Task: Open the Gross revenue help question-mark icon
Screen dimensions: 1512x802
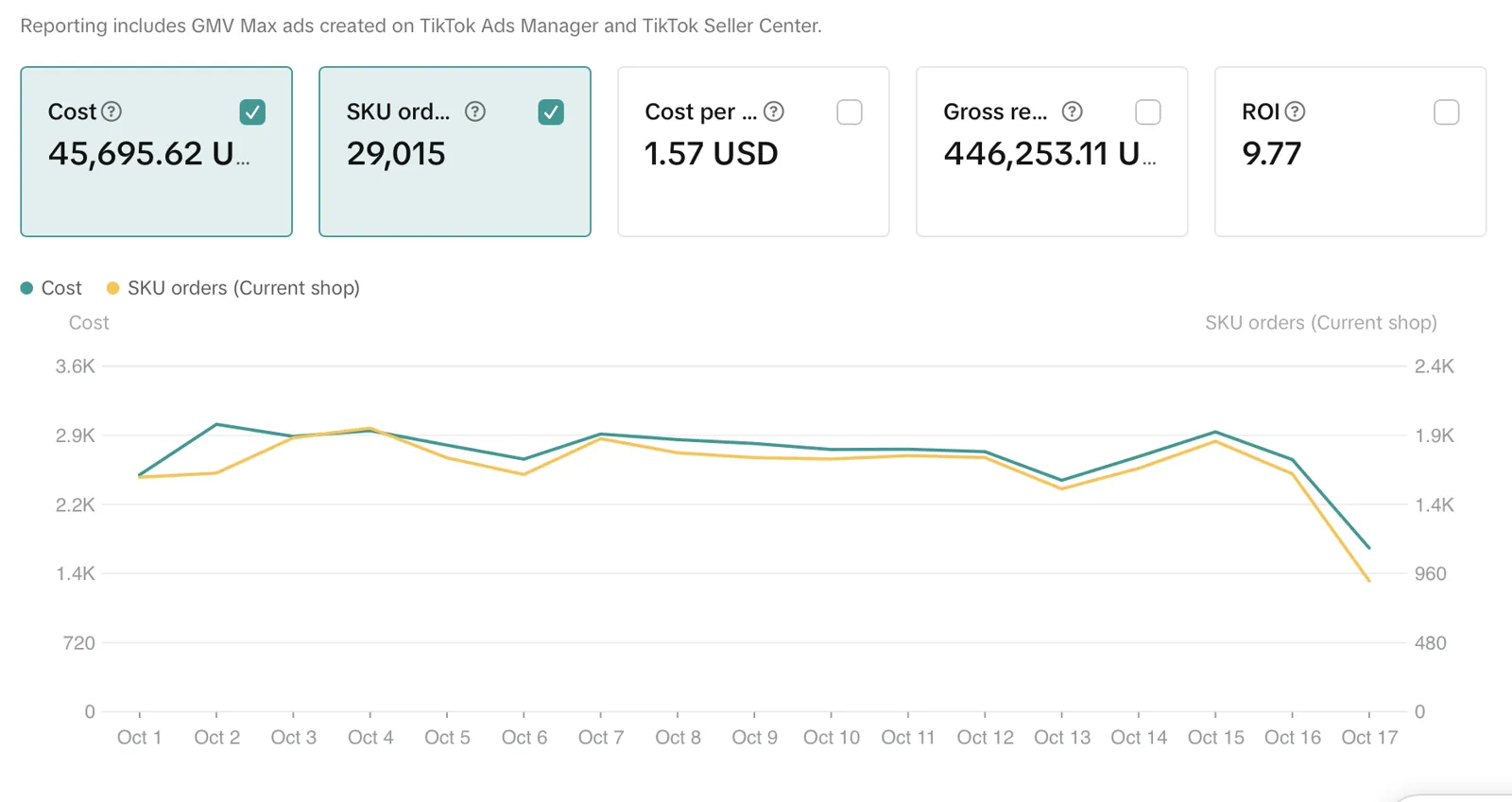Action: point(1072,111)
